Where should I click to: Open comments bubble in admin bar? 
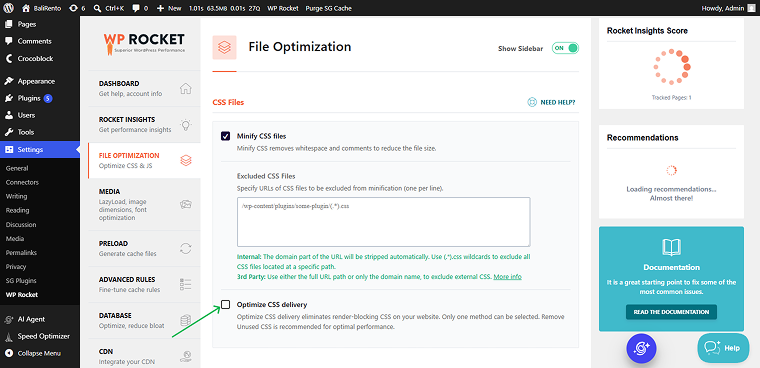[x=140, y=8]
